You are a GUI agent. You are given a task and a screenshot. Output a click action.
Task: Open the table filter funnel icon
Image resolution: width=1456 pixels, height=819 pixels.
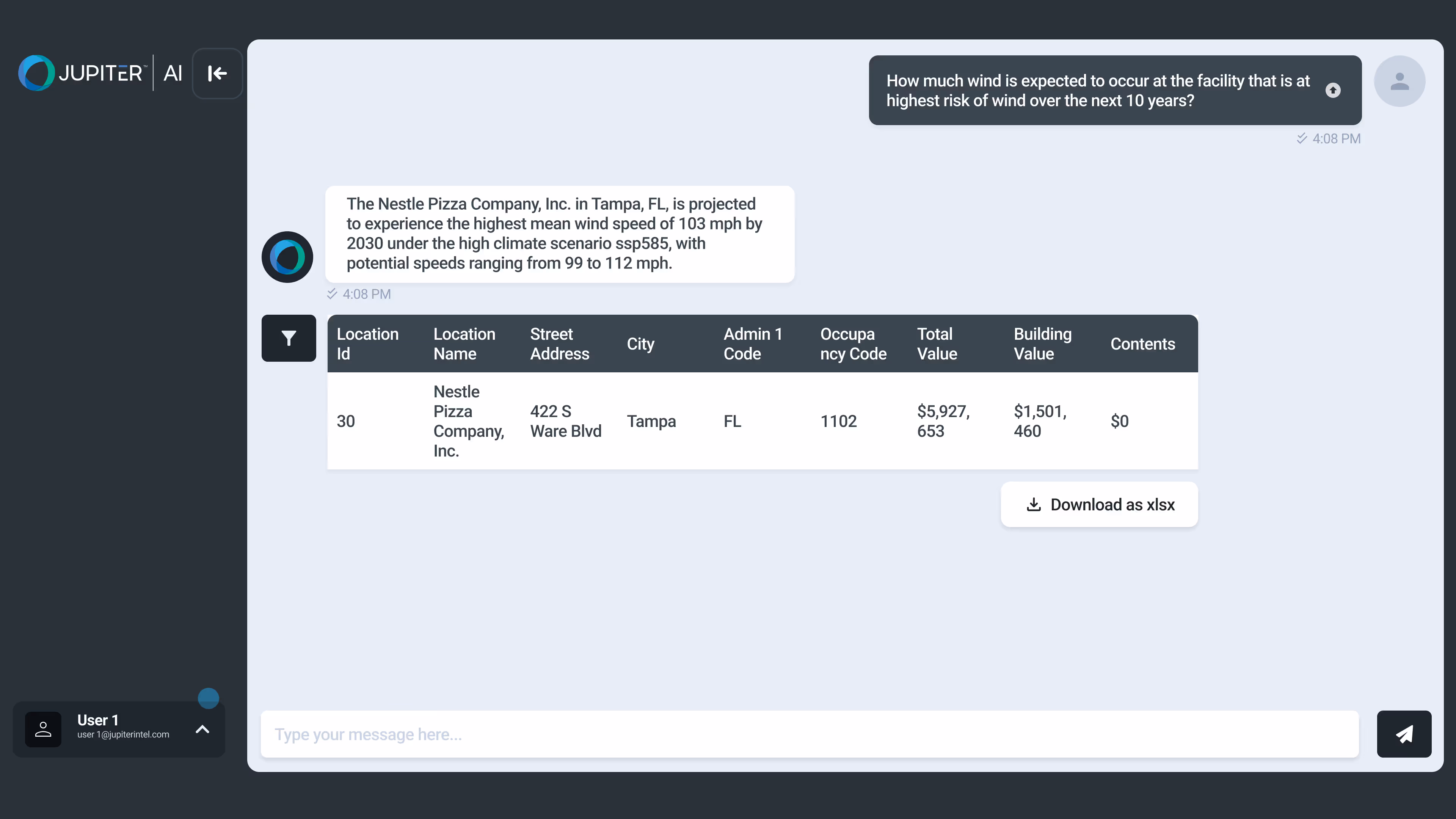(x=288, y=338)
